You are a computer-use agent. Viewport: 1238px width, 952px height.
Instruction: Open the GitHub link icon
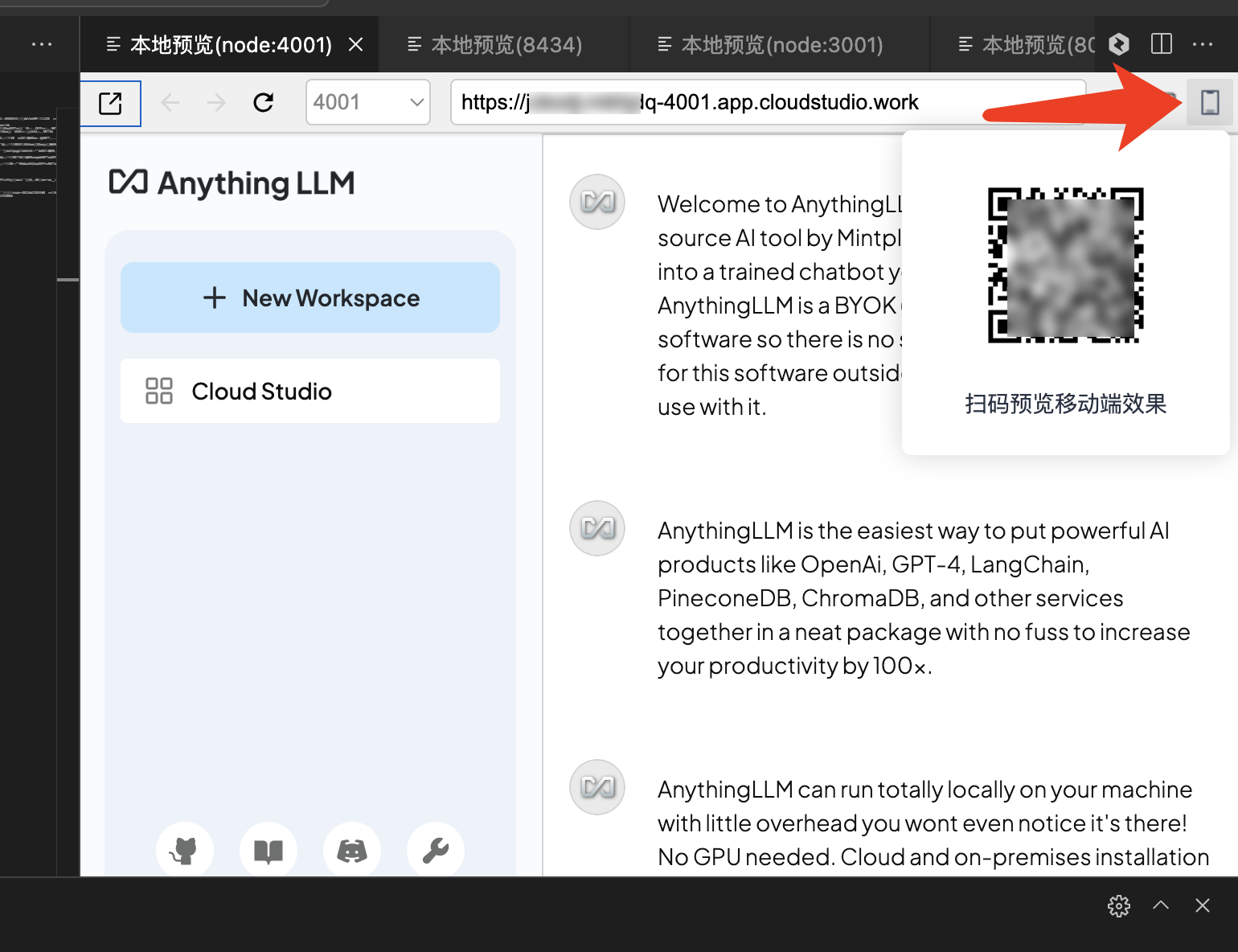(185, 850)
